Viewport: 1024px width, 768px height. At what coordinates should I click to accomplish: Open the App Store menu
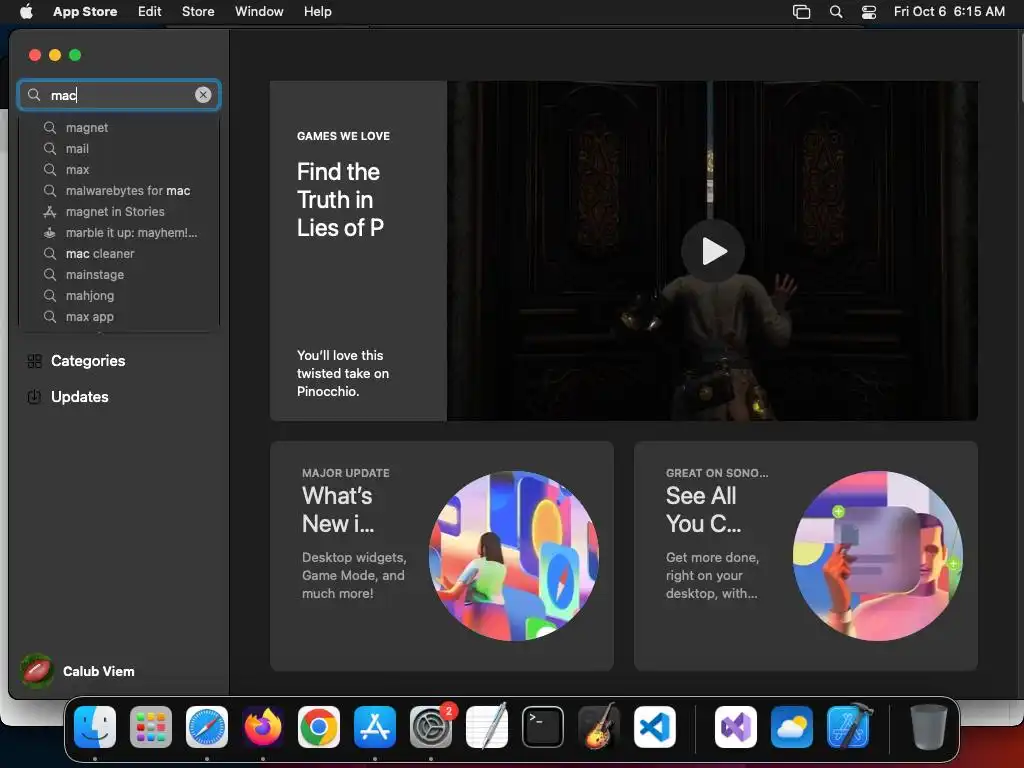tap(85, 11)
